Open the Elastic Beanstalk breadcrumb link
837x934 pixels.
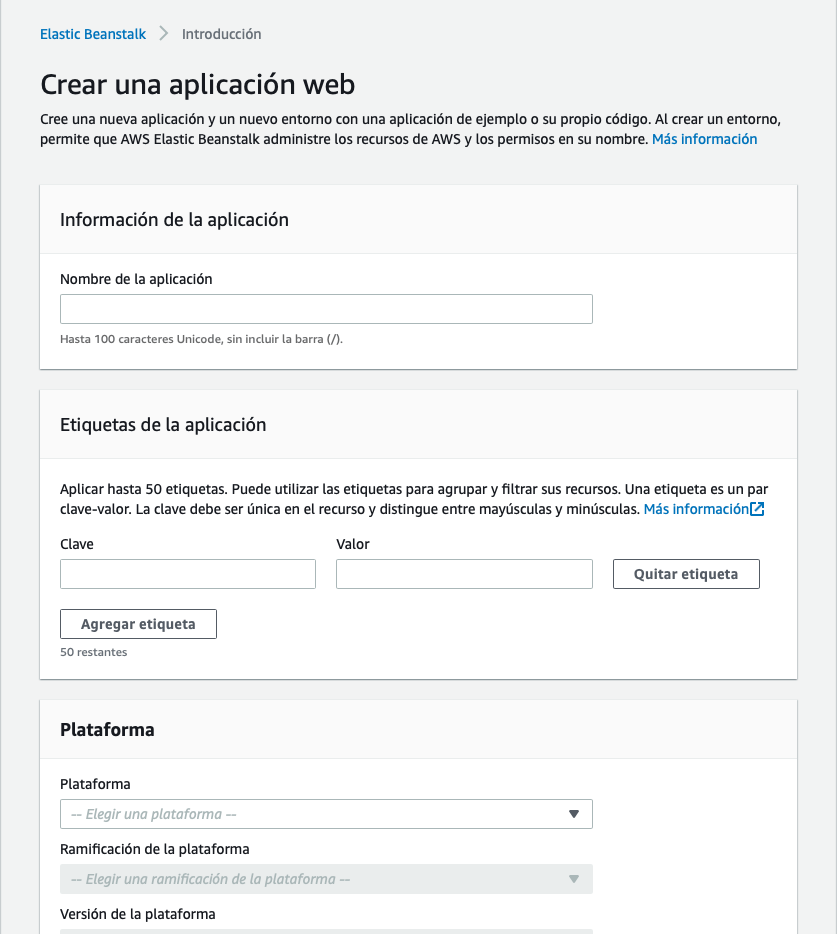tap(92, 35)
